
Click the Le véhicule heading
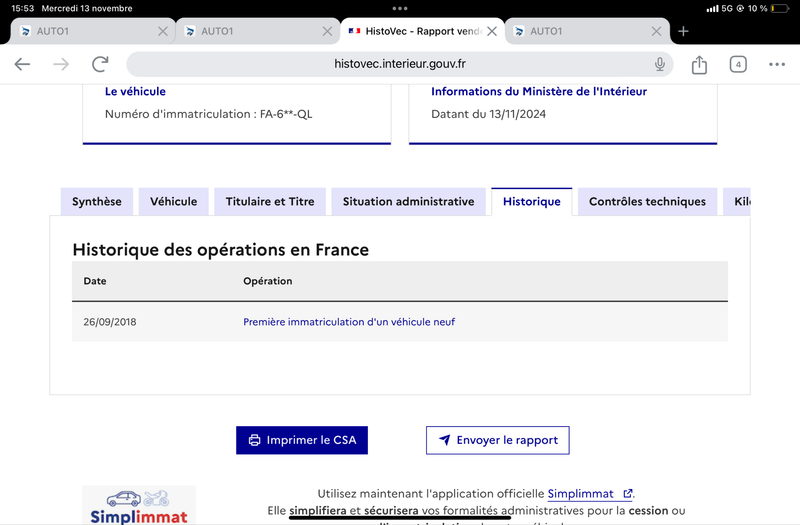(x=135, y=91)
